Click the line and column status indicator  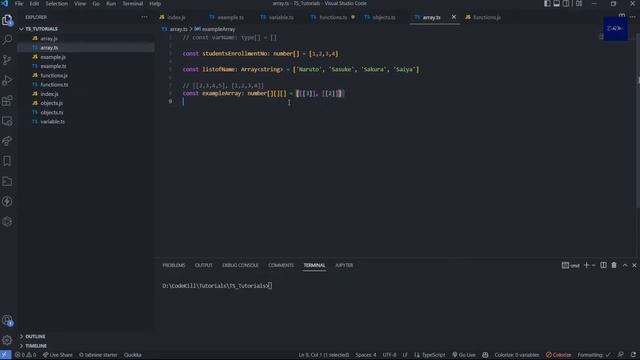point(324,355)
